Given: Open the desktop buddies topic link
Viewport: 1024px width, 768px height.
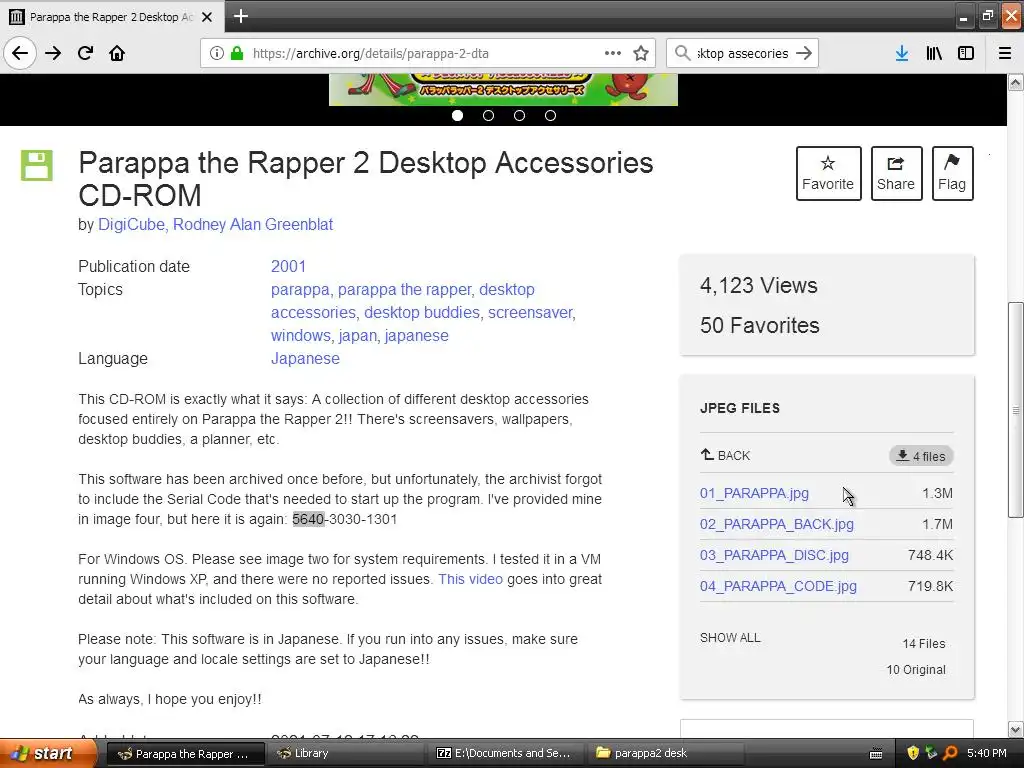Looking at the screenshot, I should pos(421,312).
